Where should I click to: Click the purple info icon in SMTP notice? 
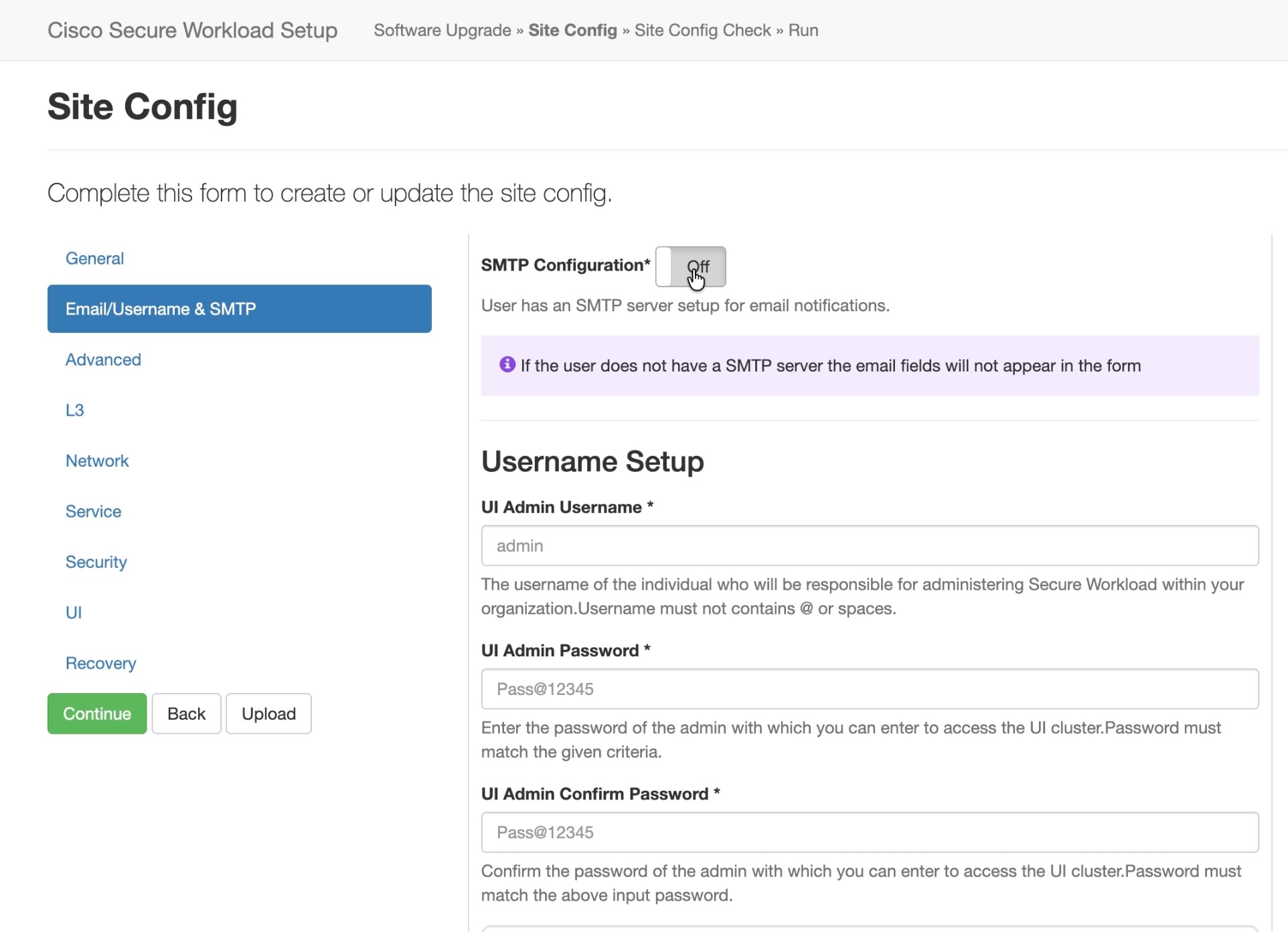[507, 365]
